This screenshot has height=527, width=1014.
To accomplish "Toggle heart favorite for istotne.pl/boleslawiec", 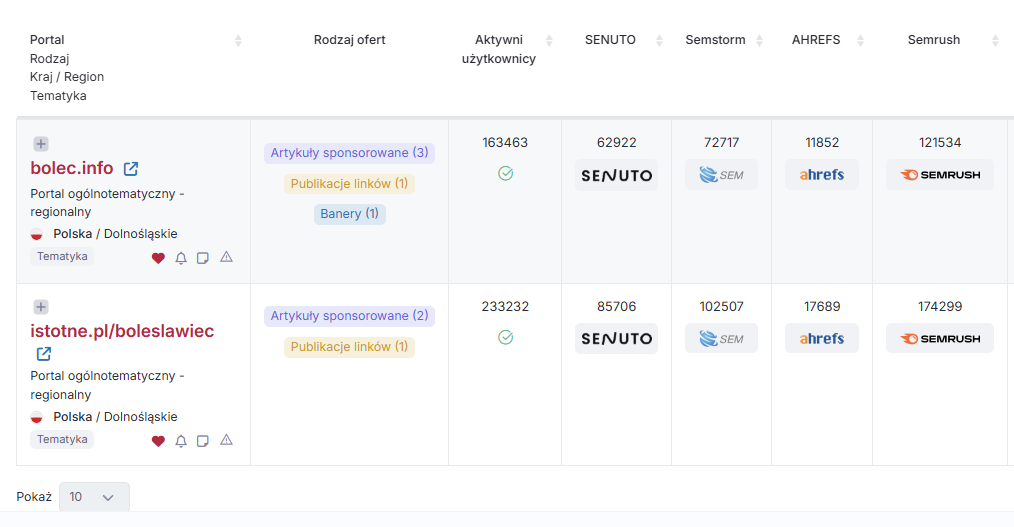I will (x=158, y=441).
